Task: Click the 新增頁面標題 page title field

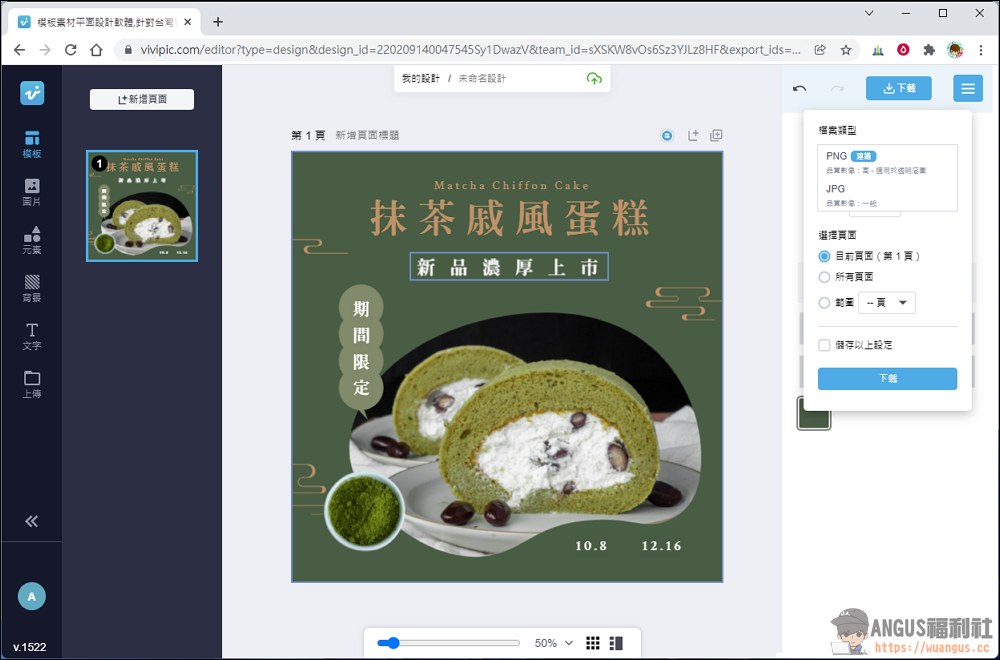Action: coord(367,135)
